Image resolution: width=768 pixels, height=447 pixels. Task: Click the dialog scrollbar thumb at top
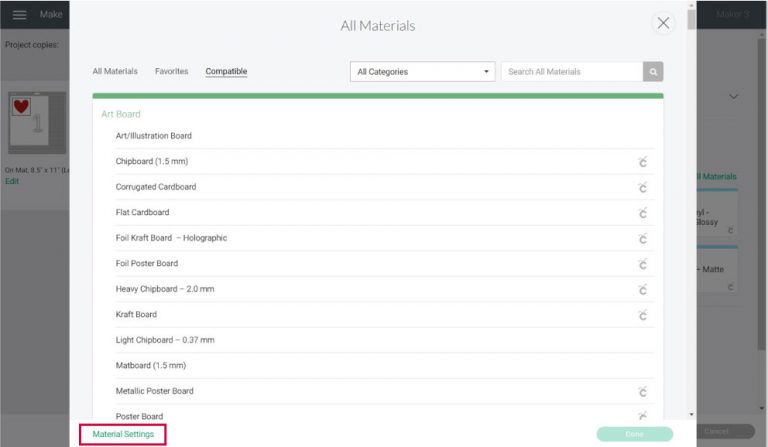tap(691, 20)
